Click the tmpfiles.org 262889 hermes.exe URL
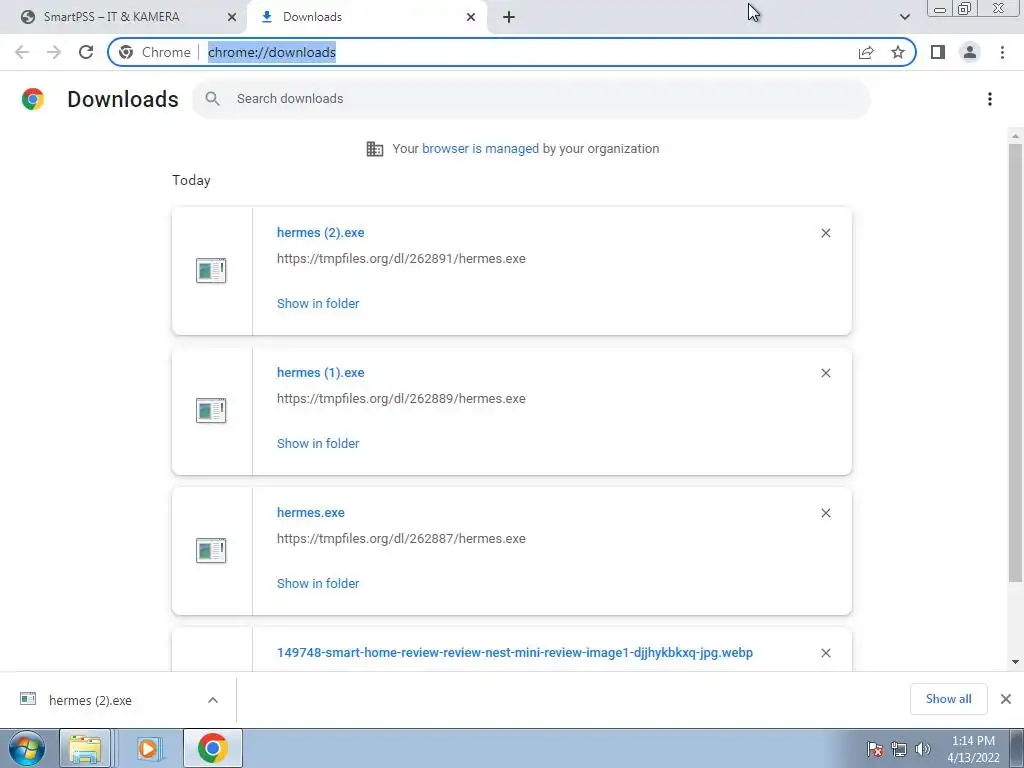1024x768 pixels. [401, 398]
